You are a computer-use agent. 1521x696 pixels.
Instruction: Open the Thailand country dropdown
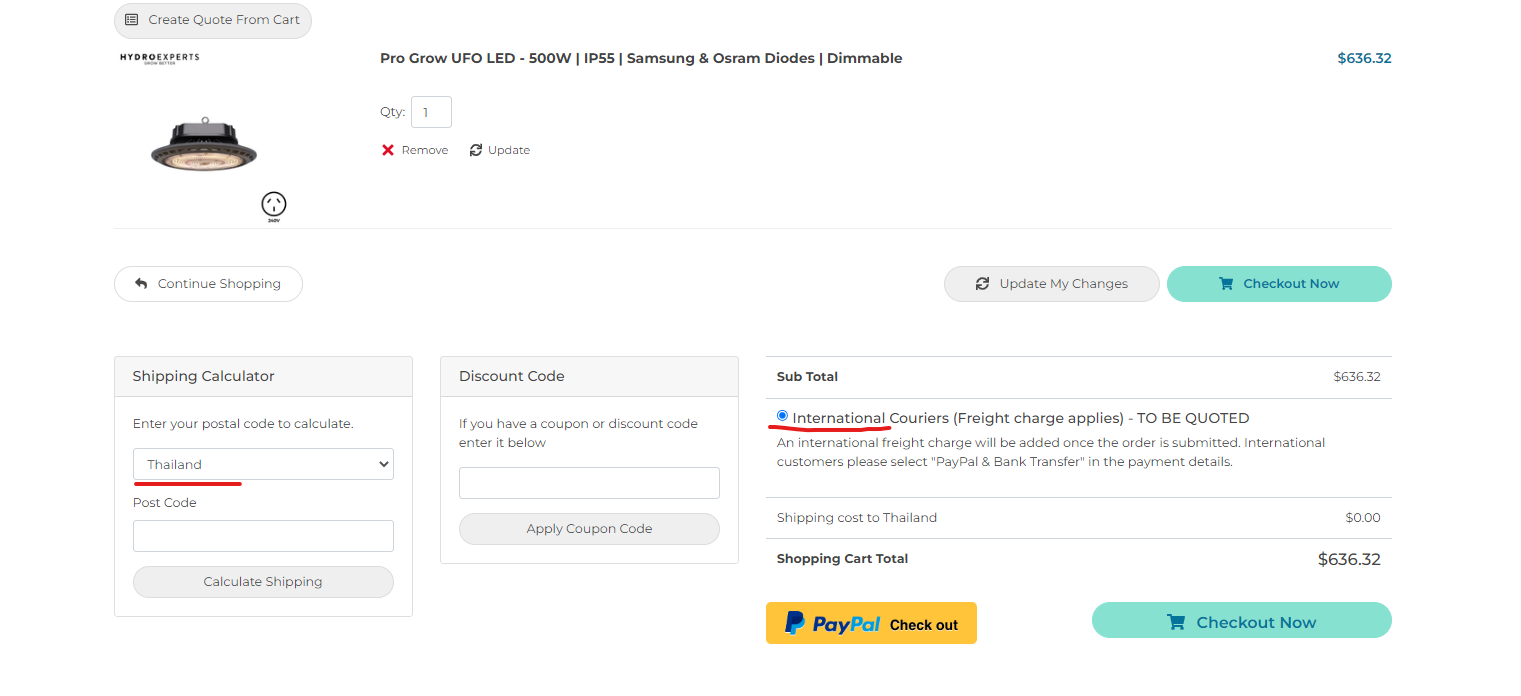263,464
